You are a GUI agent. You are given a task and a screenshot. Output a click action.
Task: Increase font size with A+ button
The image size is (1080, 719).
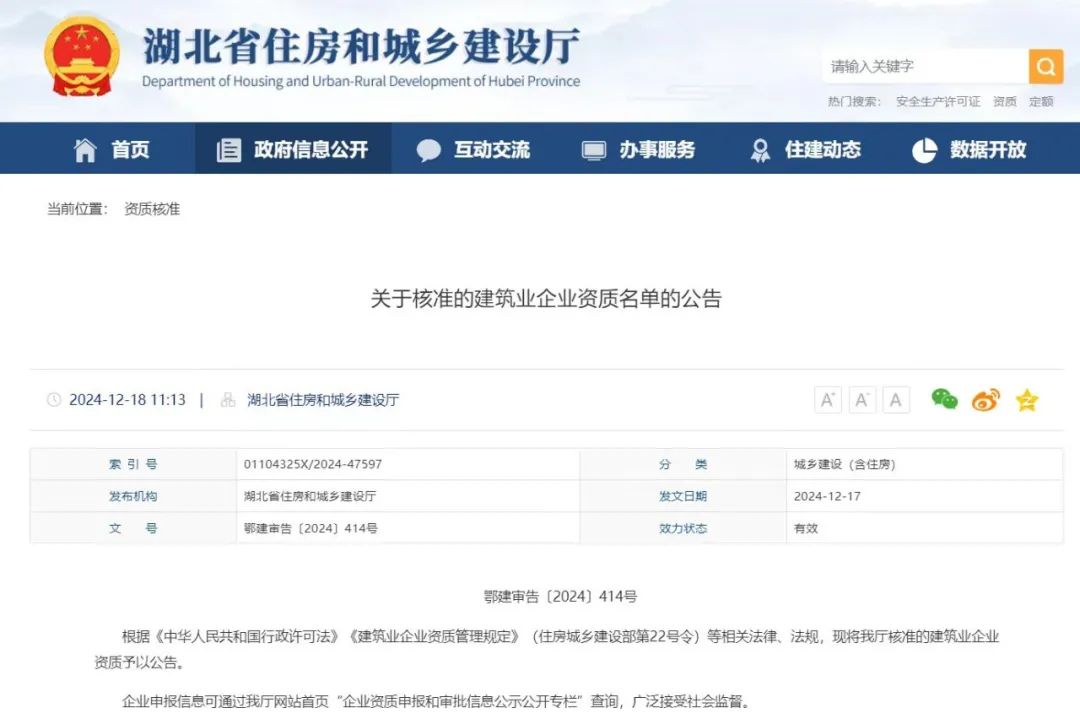click(828, 400)
